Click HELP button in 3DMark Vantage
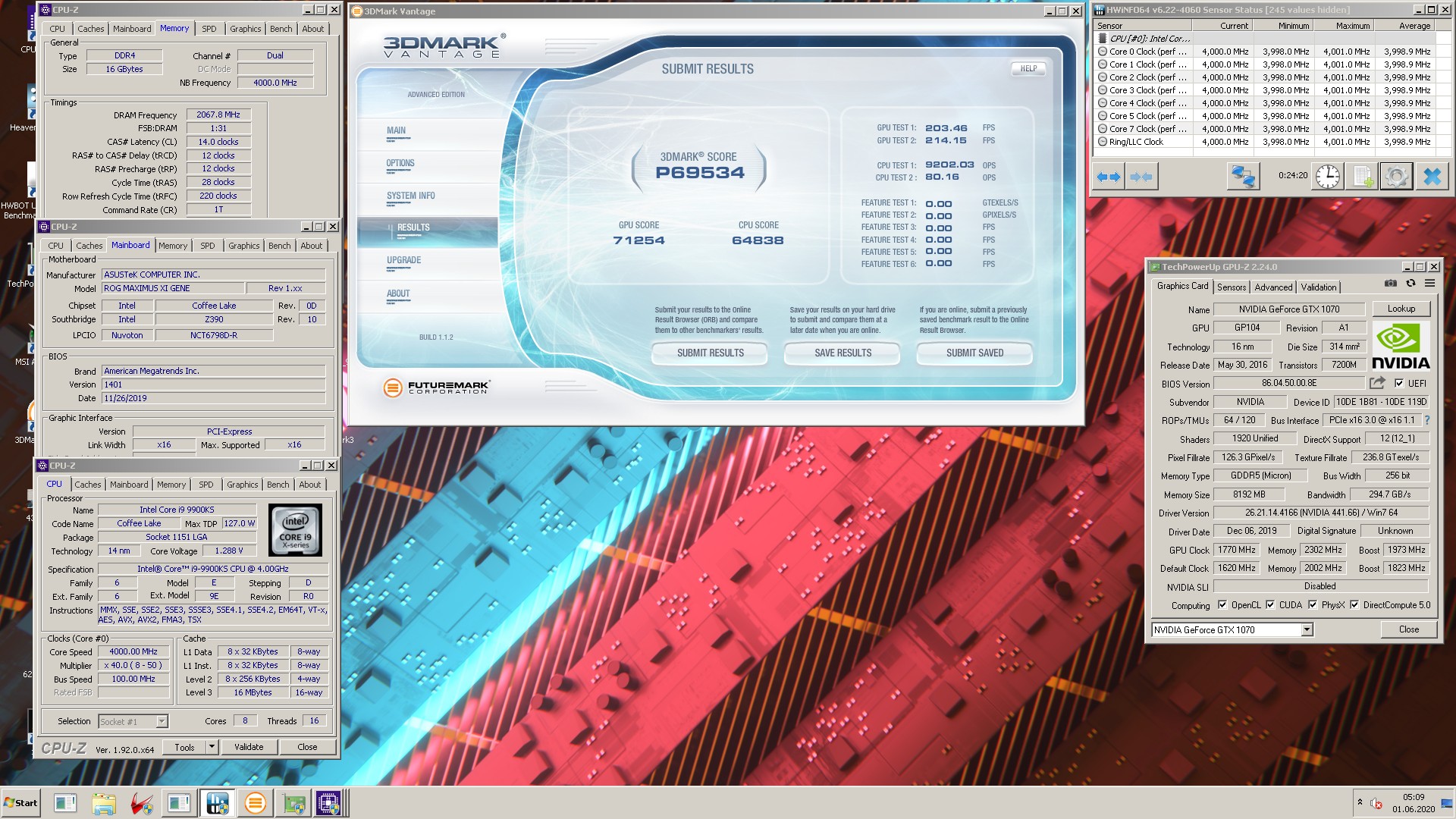The image size is (1456, 819). [x=1028, y=69]
